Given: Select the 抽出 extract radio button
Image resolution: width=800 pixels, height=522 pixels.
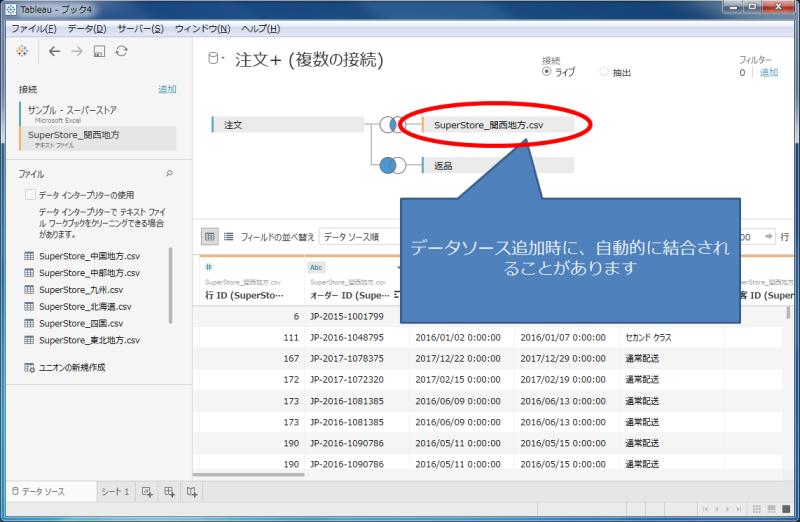Looking at the screenshot, I should click(x=604, y=72).
